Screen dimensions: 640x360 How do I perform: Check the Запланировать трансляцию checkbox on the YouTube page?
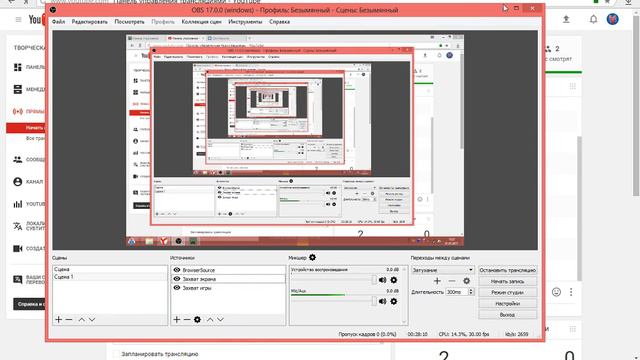click(x=116, y=354)
